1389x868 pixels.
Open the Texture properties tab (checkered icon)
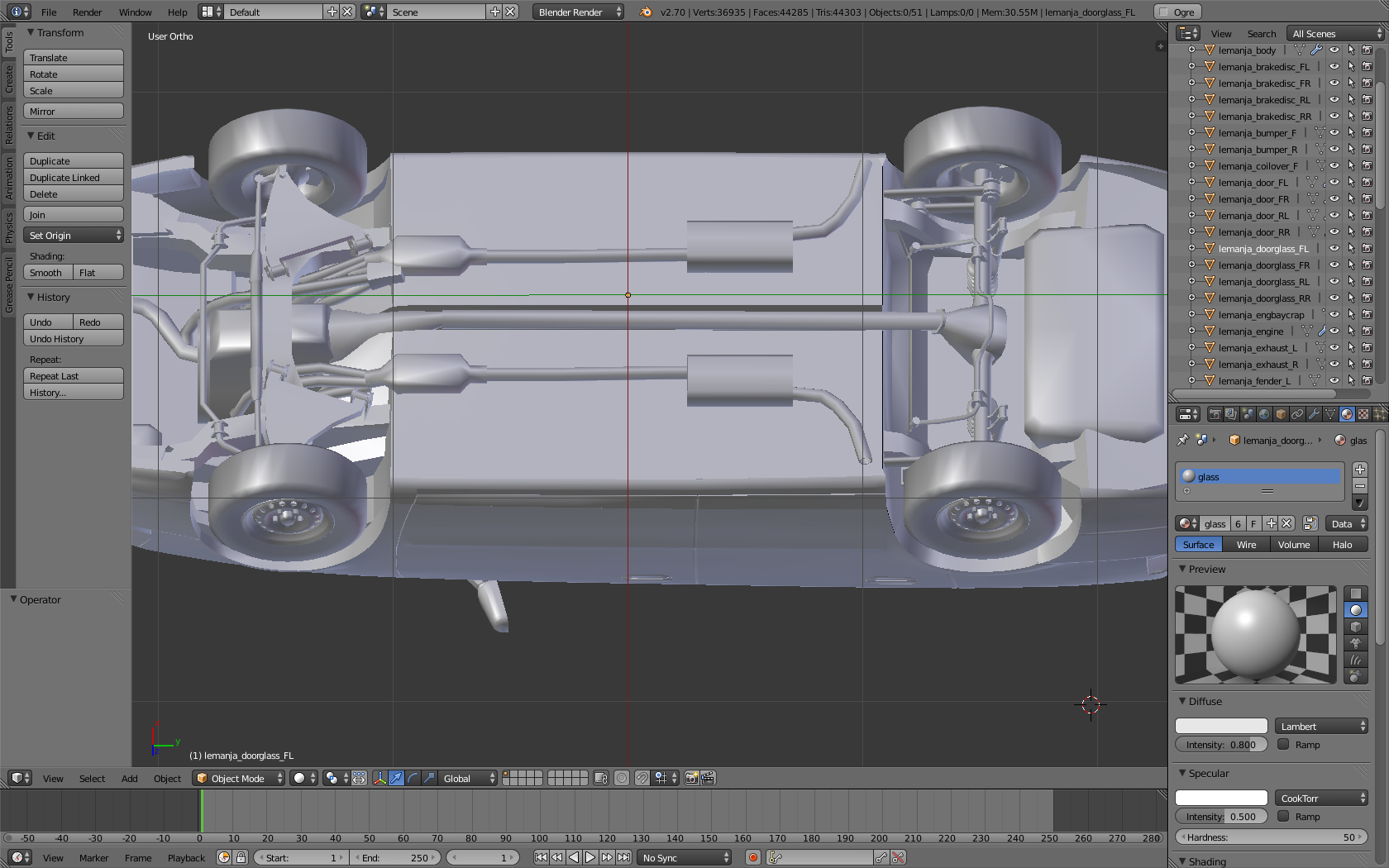[1363, 414]
